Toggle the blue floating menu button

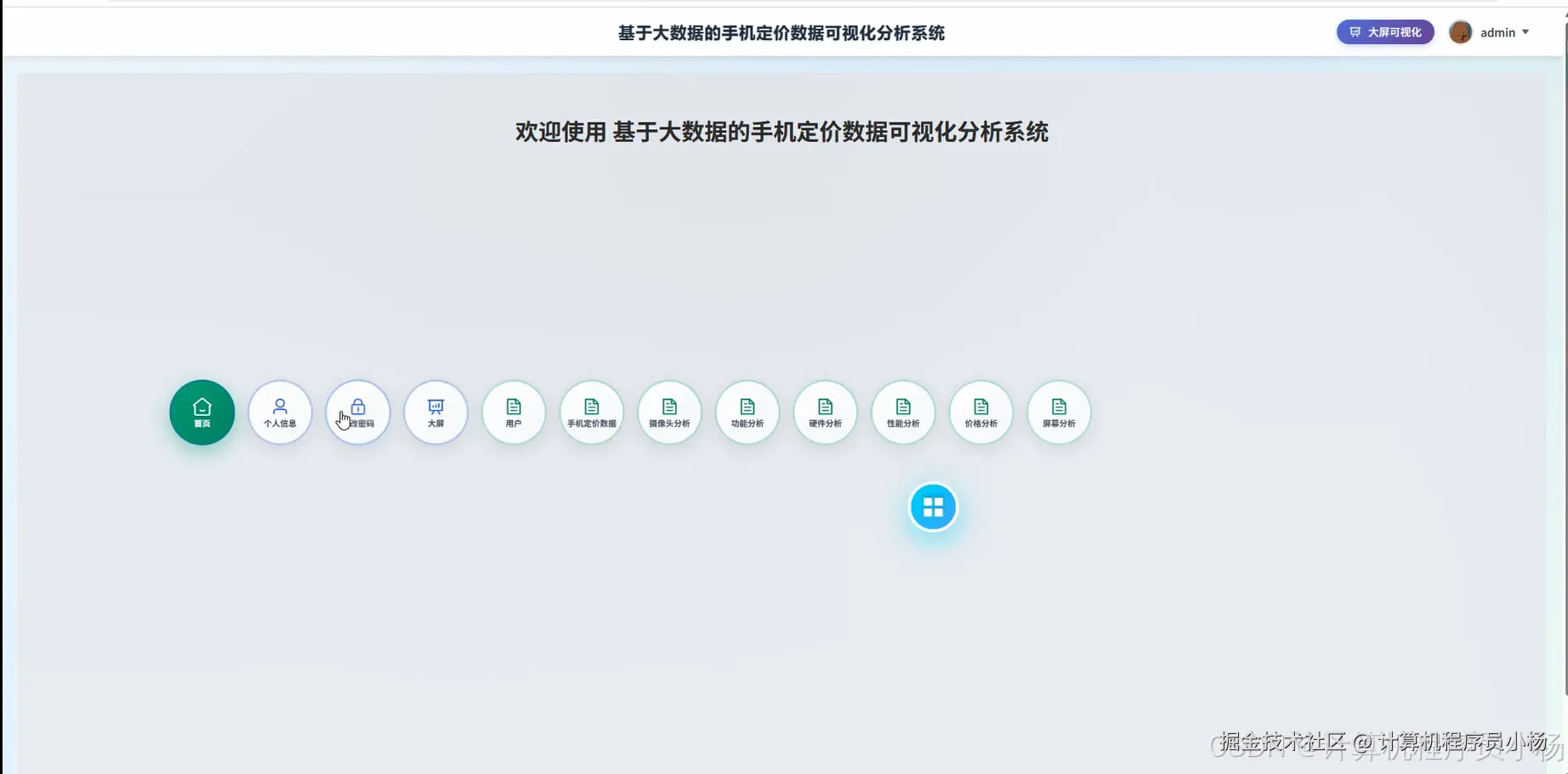click(x=933, y=506)
